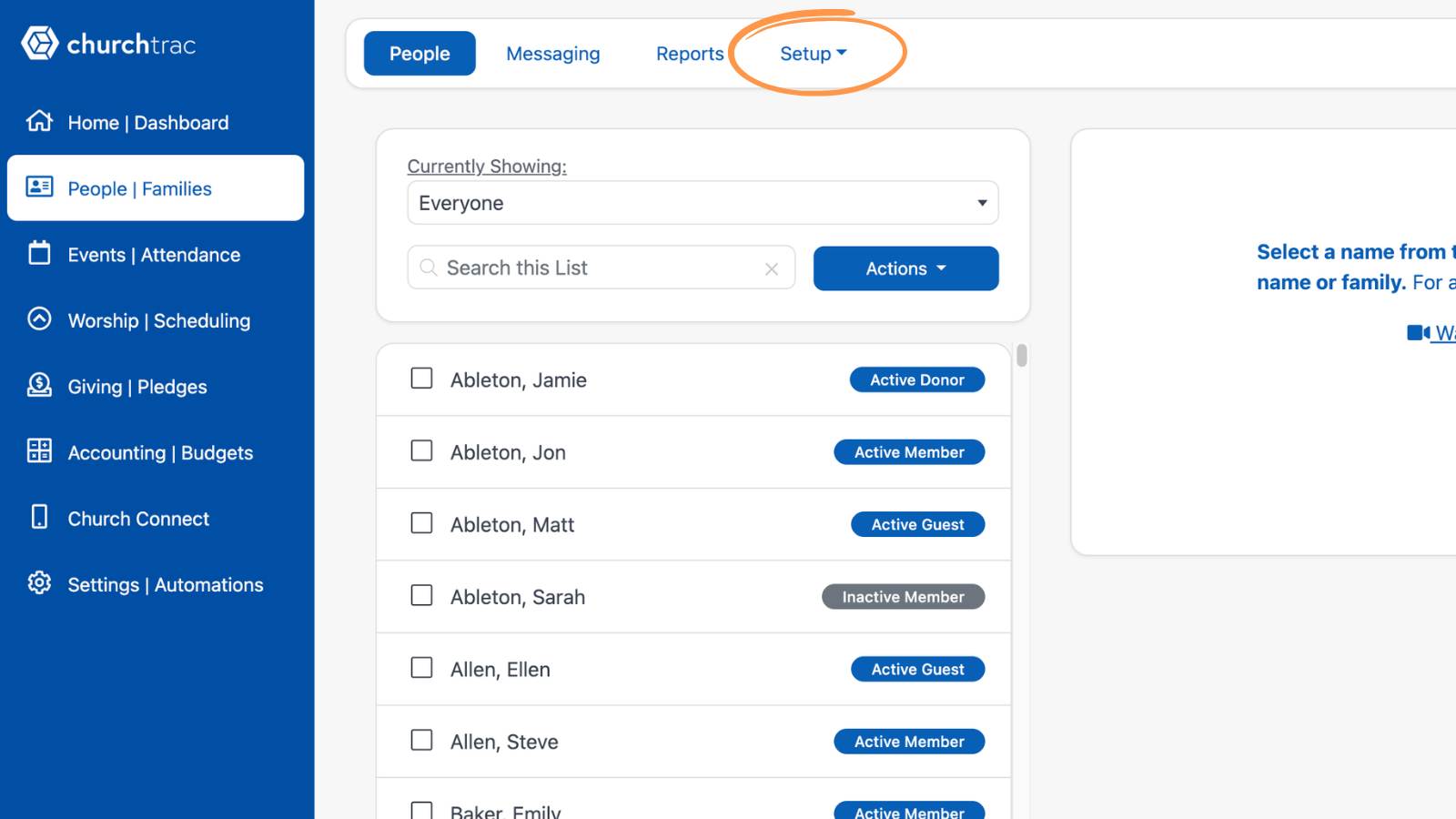
Task: Click the Inactive Member badge for Sarah
Action: pos(903,597)
